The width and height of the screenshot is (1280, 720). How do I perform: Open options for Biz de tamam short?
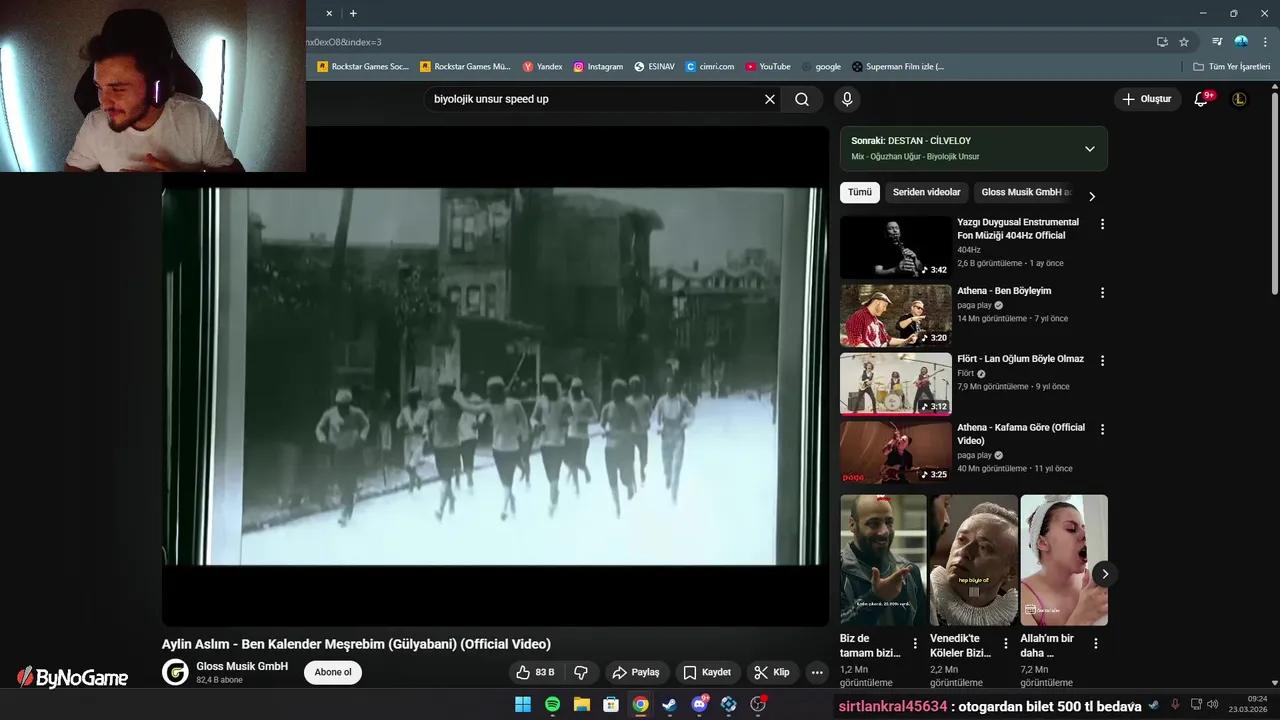(x=915, y=644)
